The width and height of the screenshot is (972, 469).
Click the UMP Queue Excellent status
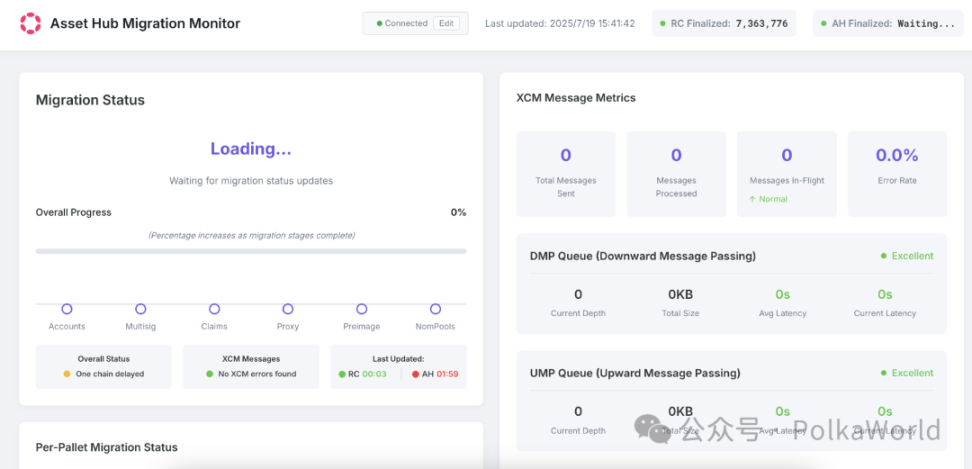coord(907,373)
